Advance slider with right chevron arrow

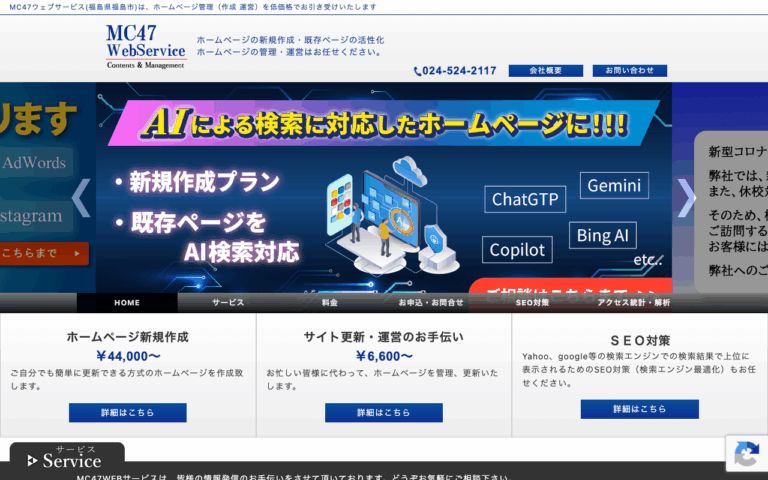coord(687,198)
